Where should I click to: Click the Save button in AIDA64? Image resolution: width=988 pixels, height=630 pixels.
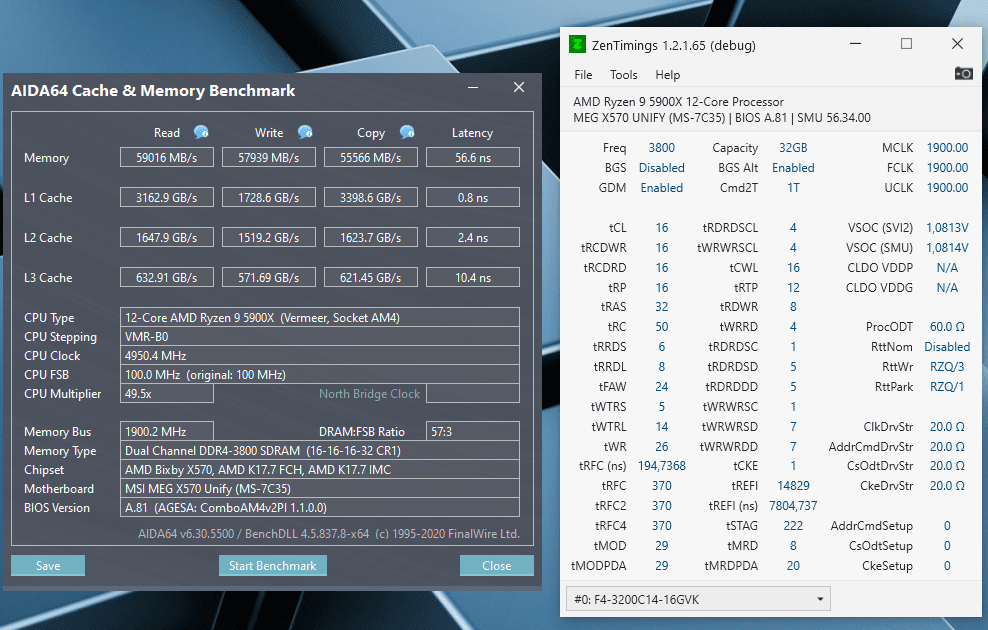point(48,565)
